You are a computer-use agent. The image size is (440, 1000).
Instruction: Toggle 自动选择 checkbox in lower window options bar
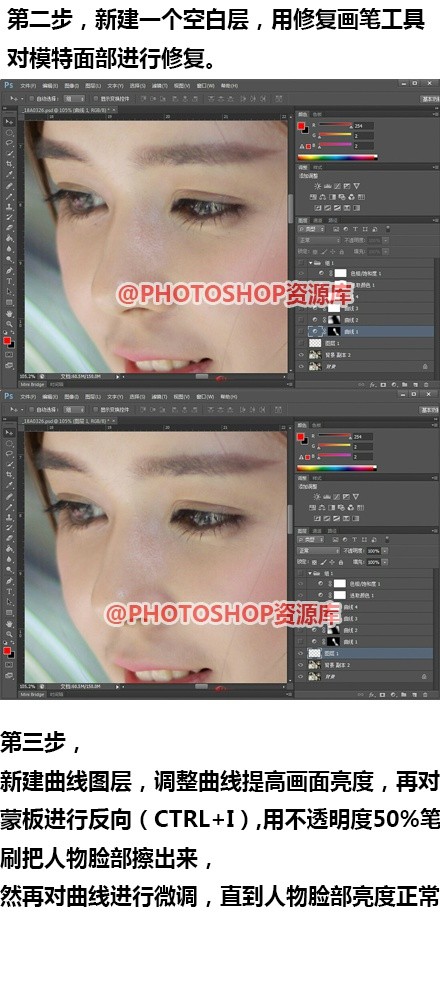click(31, 409)
